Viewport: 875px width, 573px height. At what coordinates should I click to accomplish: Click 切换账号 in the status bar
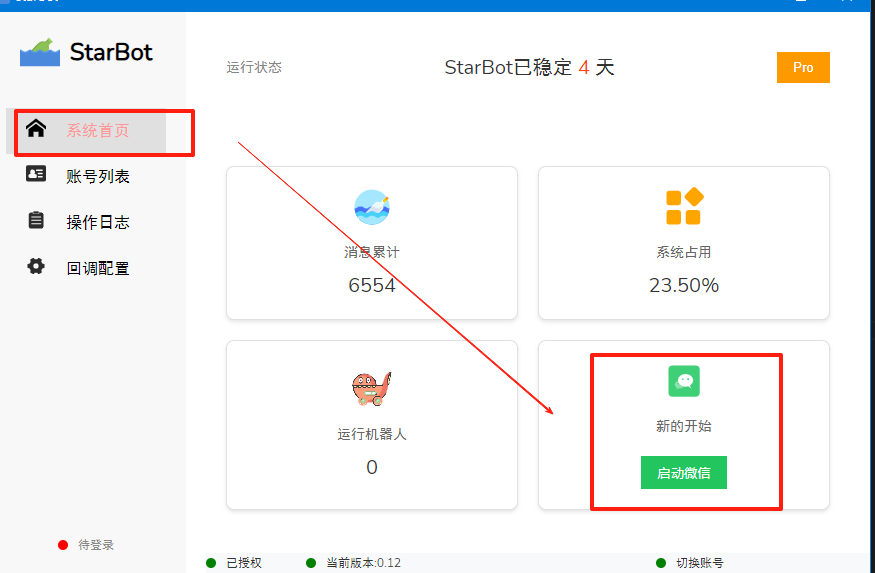click(699, 563)
